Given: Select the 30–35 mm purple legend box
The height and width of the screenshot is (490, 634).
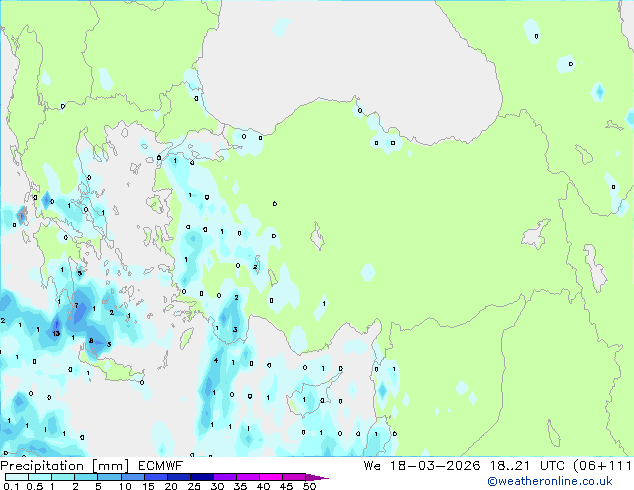Looking at the screenshot, I should 225,477.
